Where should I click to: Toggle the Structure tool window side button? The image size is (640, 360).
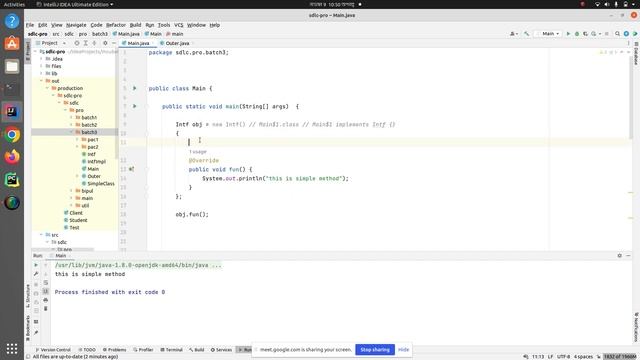point(28,296)
